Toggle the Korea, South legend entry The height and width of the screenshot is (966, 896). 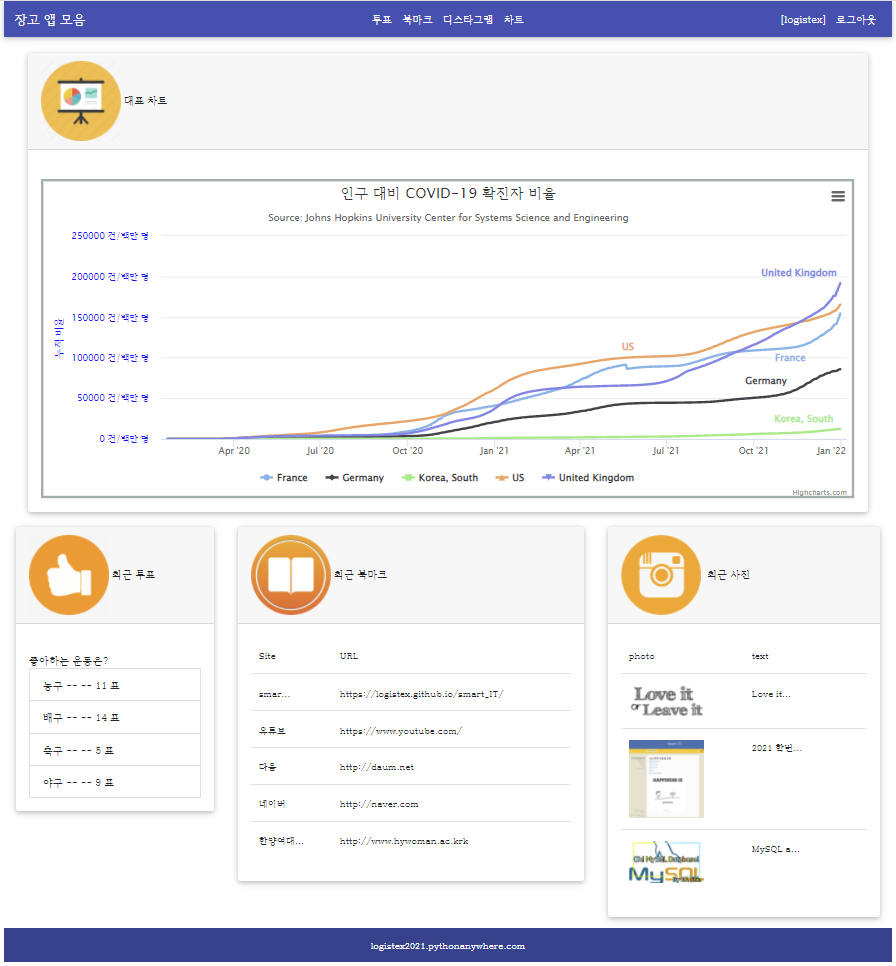point(439,477)
